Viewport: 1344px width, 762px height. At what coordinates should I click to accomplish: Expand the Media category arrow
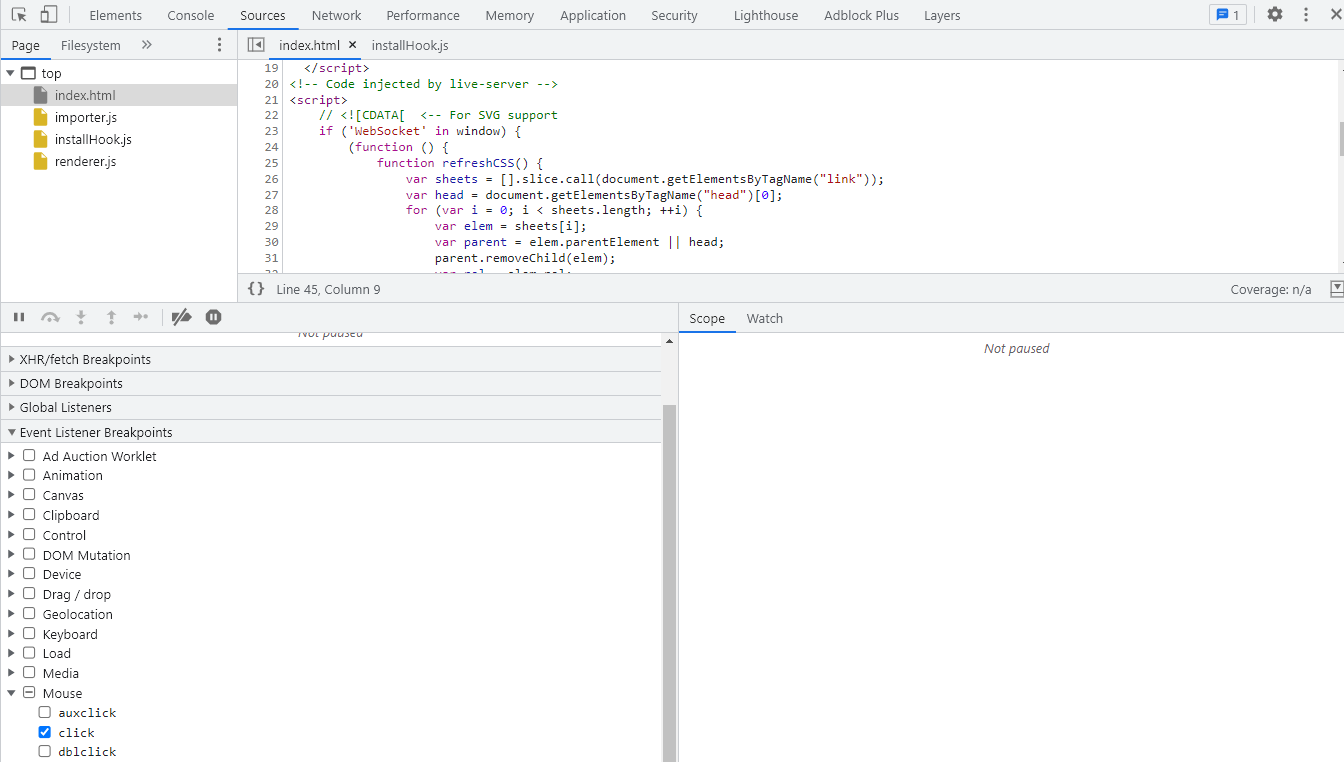click(x=11, y=673)
